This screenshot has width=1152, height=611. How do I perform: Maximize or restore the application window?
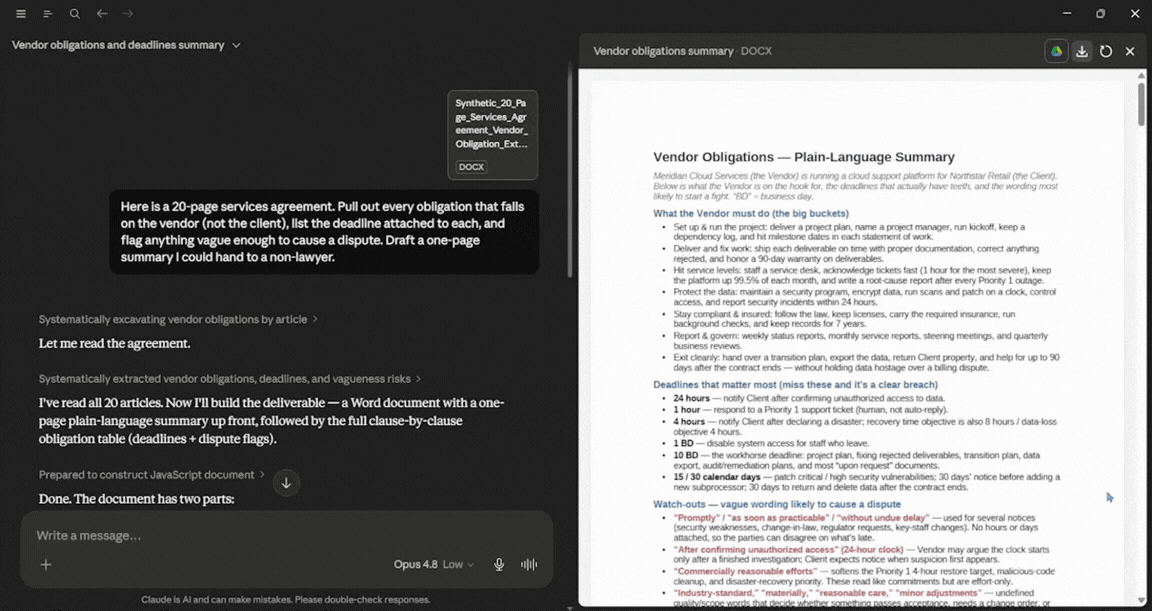pyautogui.click(x=1100, y=13)
